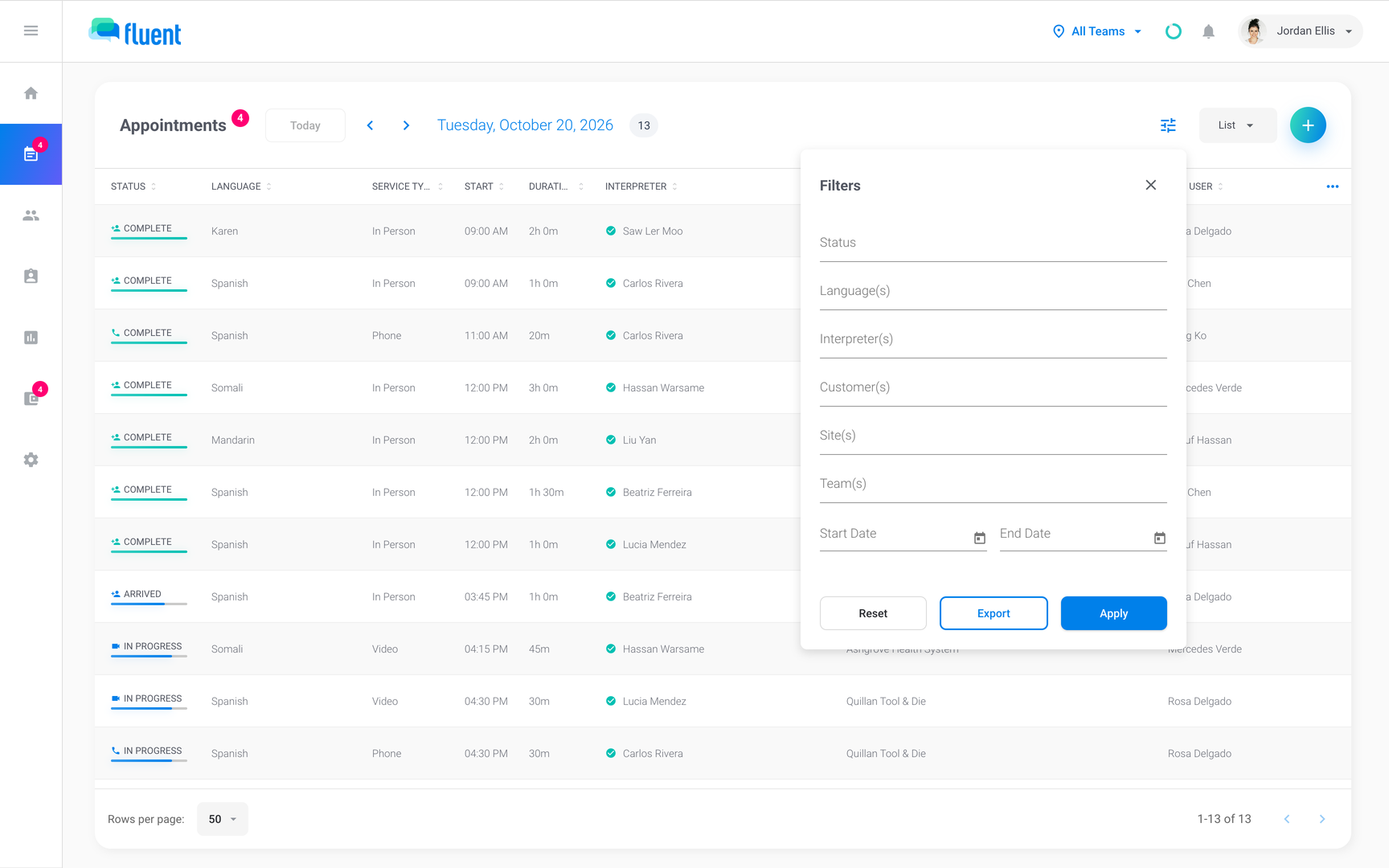Sort by STATUS column
Screen dimensions: 1389x868
133,186
